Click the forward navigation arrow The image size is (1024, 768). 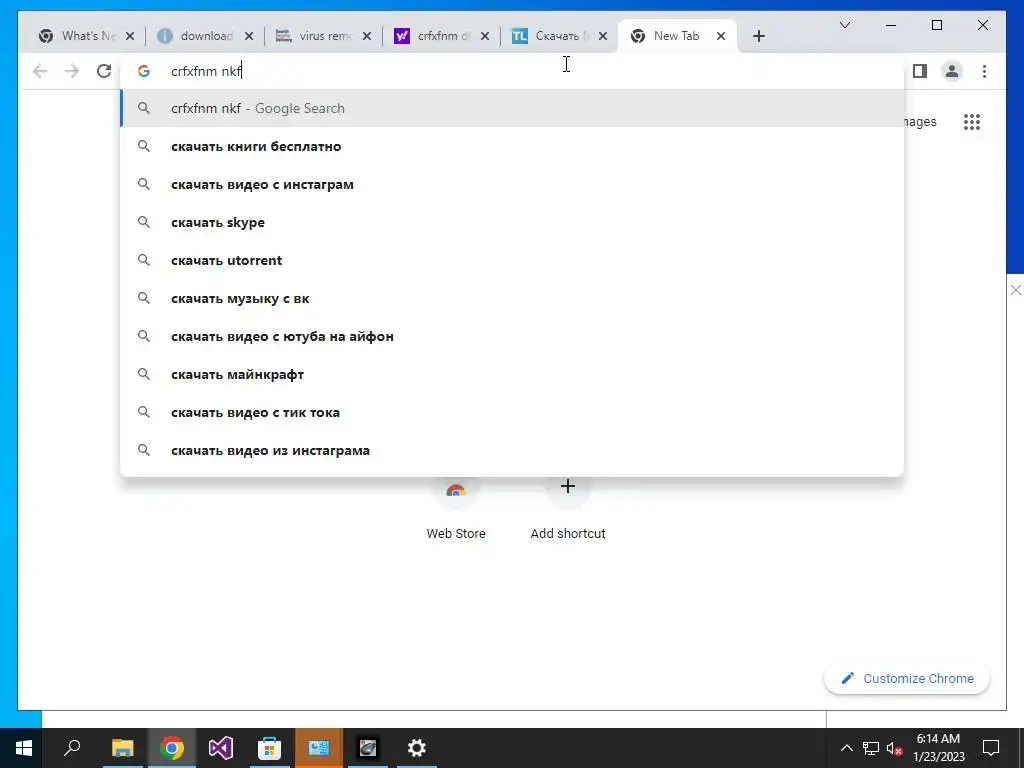[x=72, y=71]
